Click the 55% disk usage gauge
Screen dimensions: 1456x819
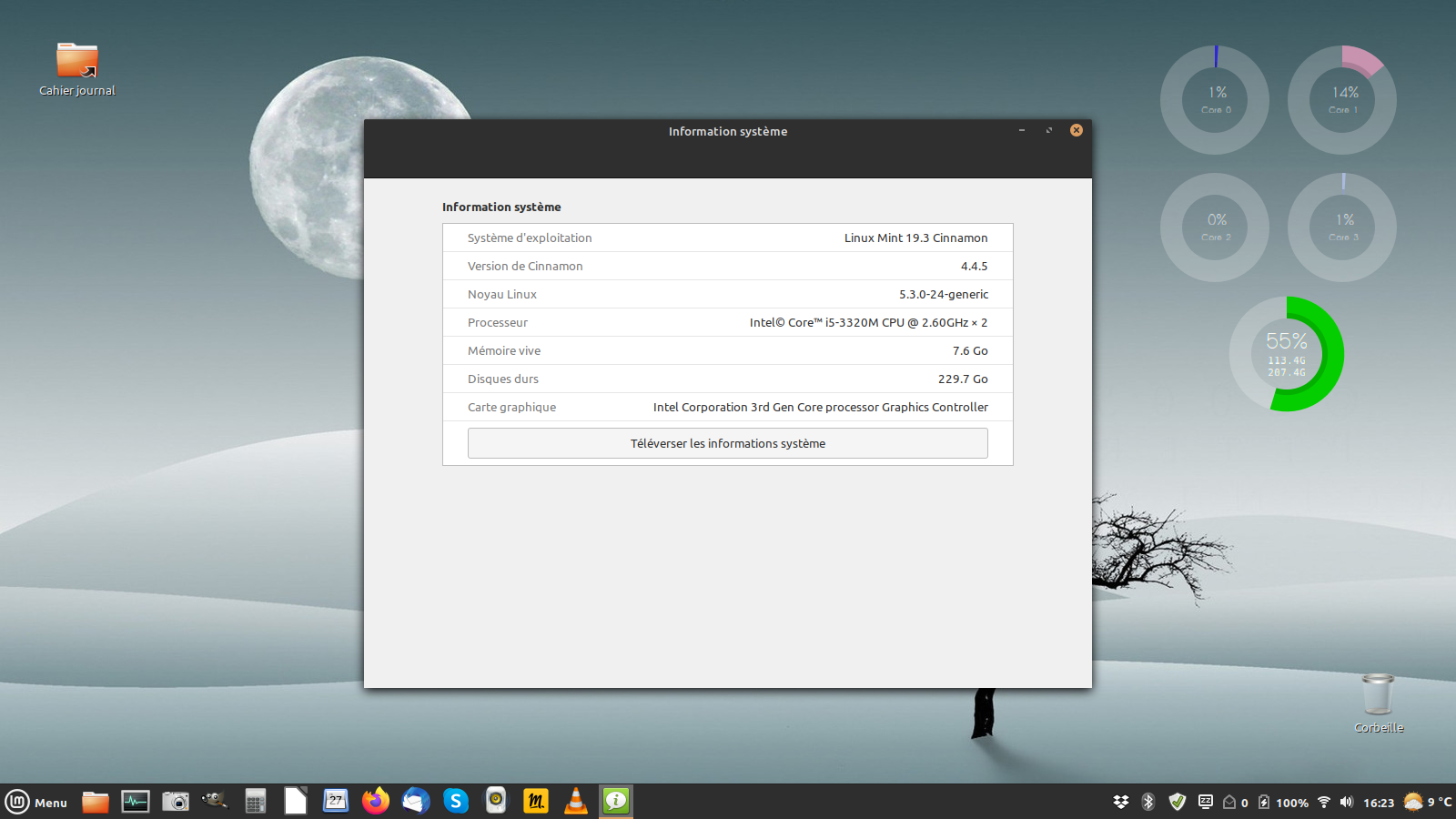[1287, 354]
